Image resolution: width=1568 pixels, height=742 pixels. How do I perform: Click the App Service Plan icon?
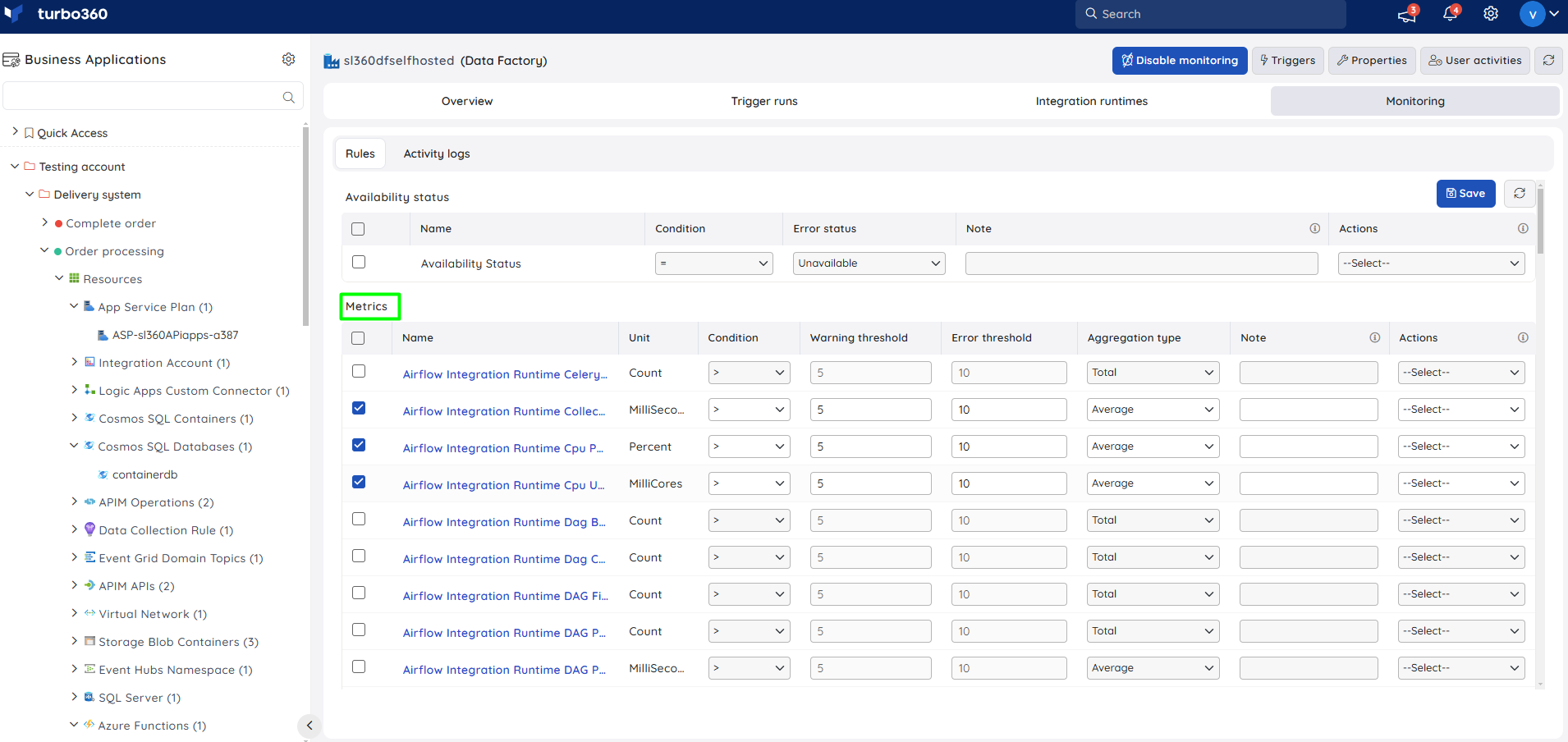click(x=89, y=306)
